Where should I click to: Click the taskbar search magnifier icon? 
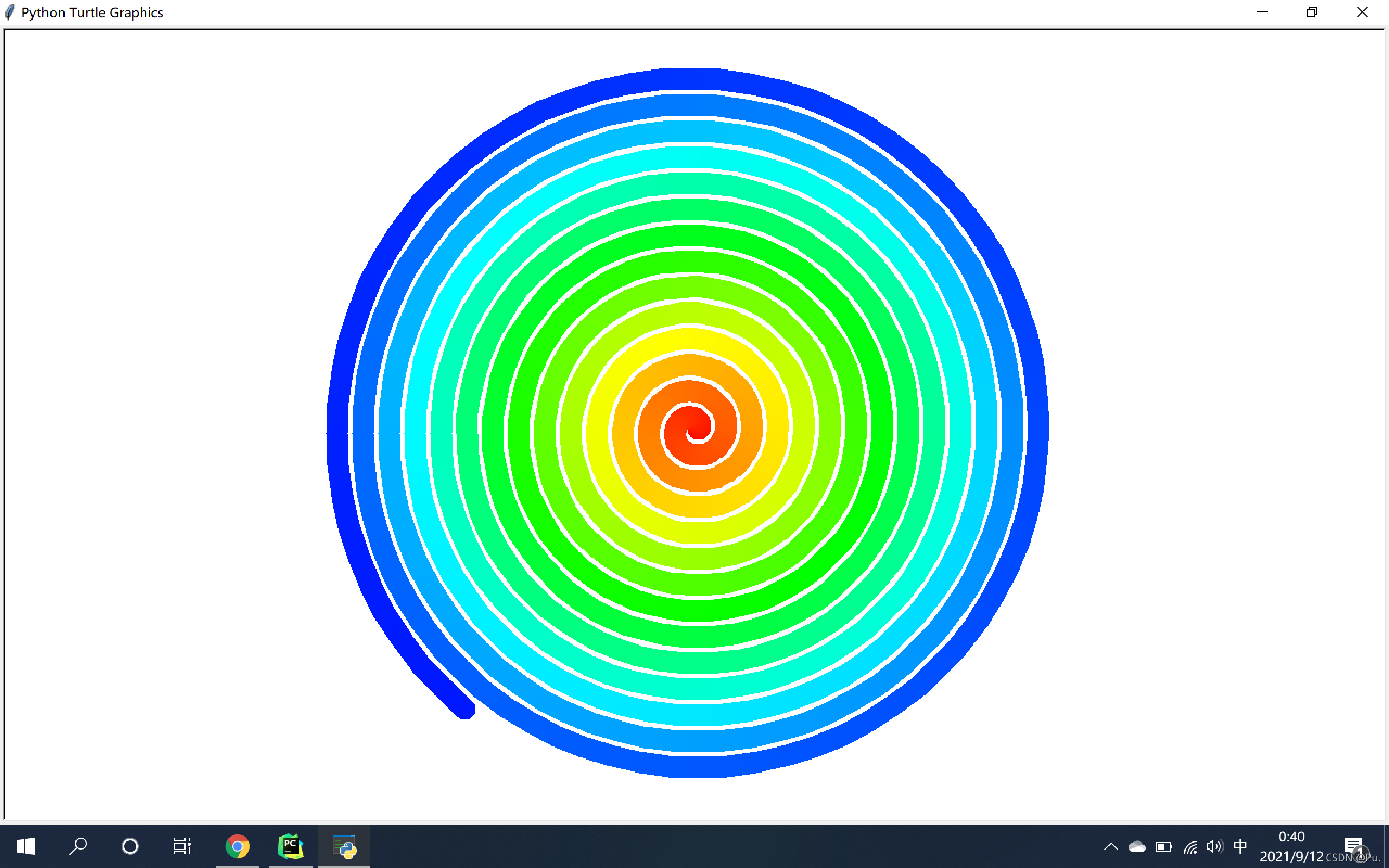78,846
